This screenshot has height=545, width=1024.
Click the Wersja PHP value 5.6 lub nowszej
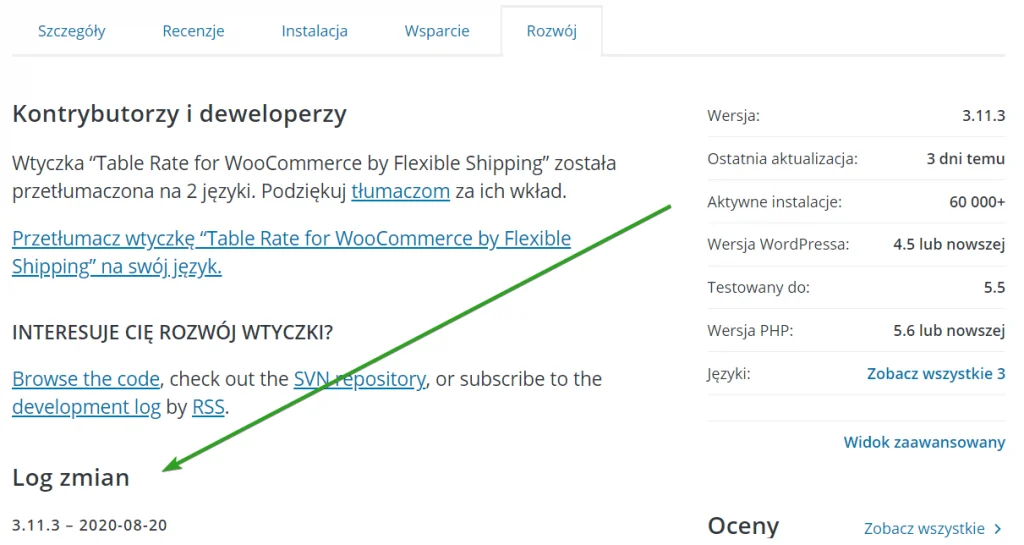pos(949,331)
